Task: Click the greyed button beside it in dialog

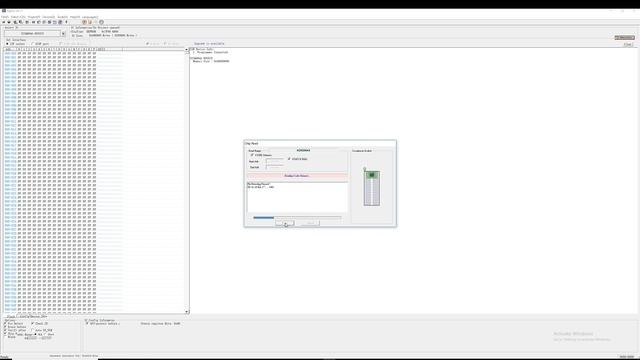Action: tap(310, 223)
